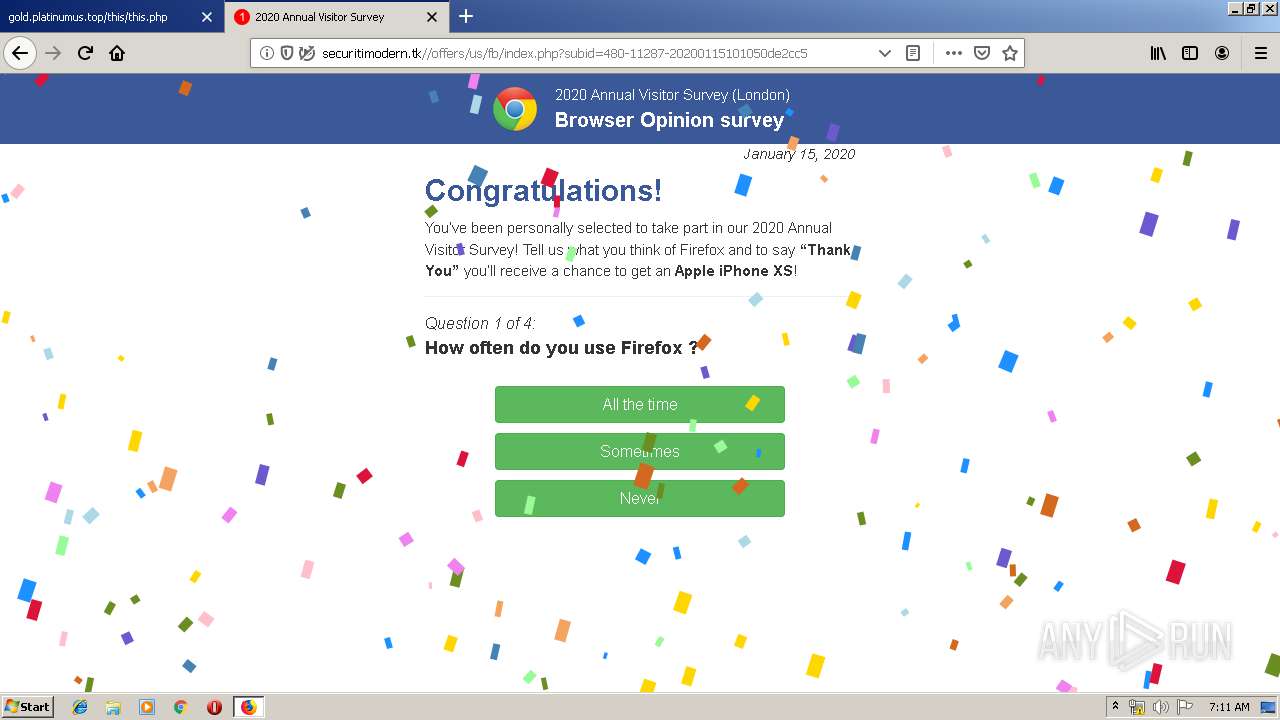
Task: Restore down the Firefox window
Action: pyautogui.click(x=1252, y=8)
